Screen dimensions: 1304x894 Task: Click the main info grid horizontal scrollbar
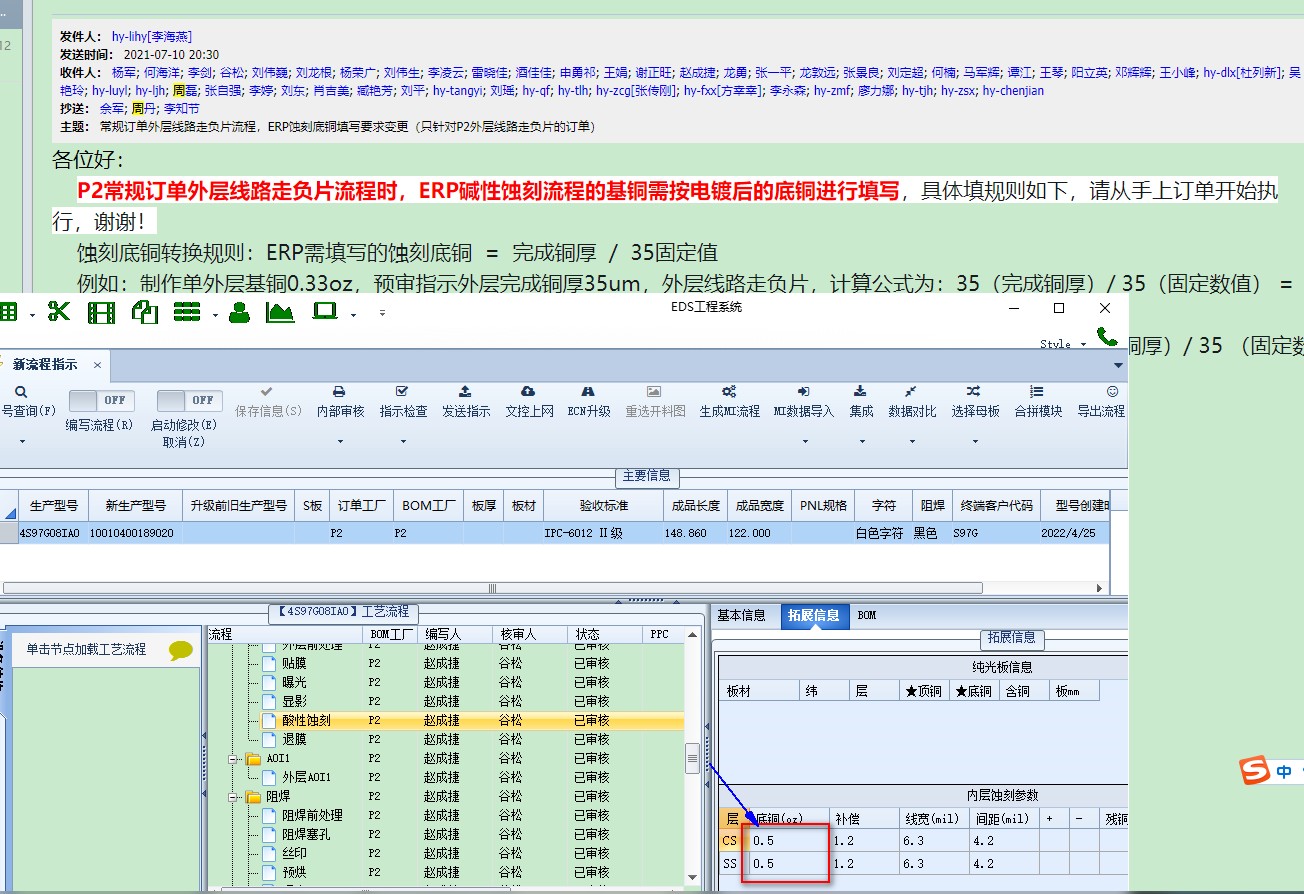coord(491,588)
